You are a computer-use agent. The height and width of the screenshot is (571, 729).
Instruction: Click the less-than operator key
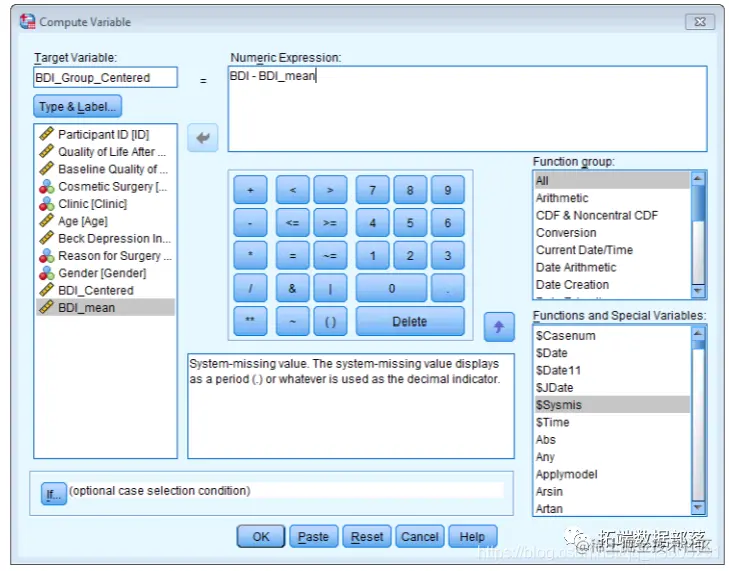(292, 190)
